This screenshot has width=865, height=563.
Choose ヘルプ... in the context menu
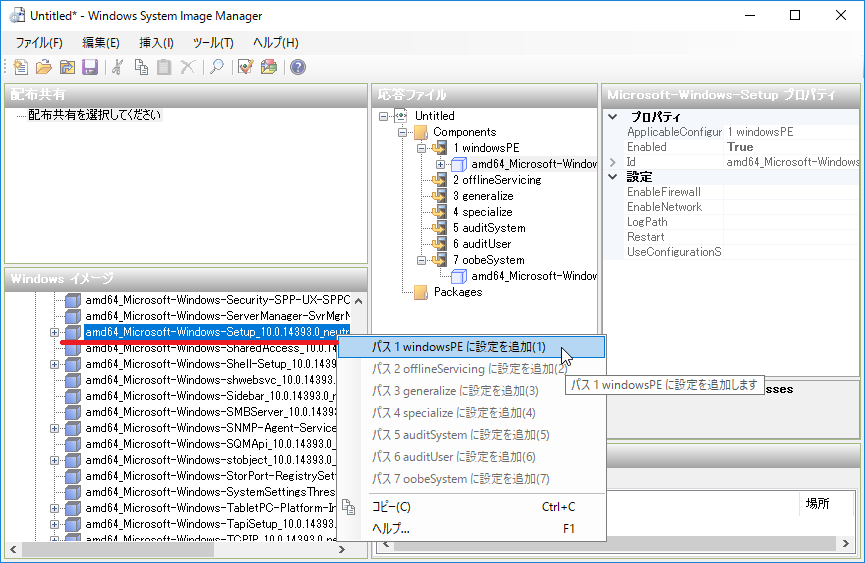coord(472,529)
